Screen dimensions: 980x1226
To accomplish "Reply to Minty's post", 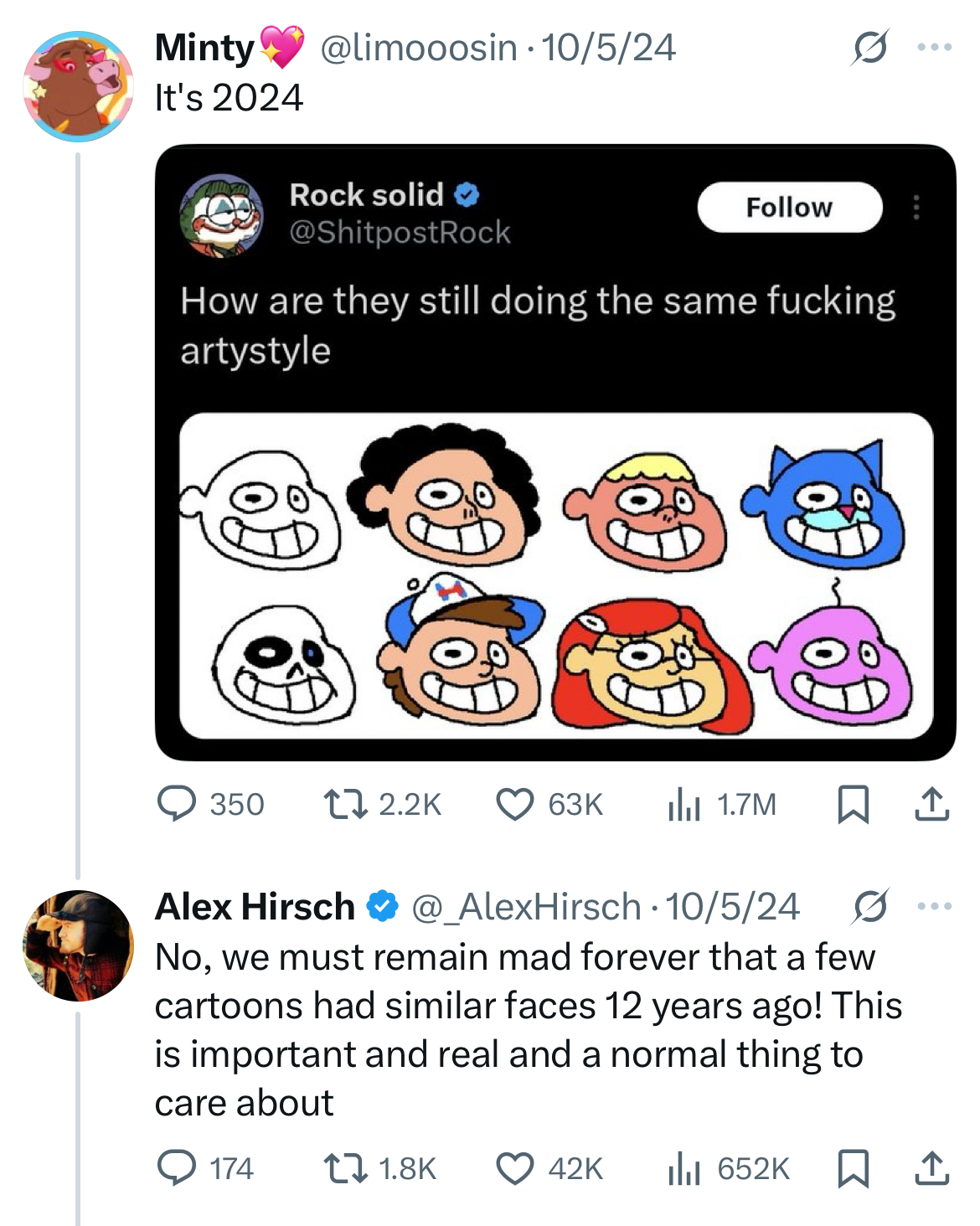I will [x=177, y=804].
